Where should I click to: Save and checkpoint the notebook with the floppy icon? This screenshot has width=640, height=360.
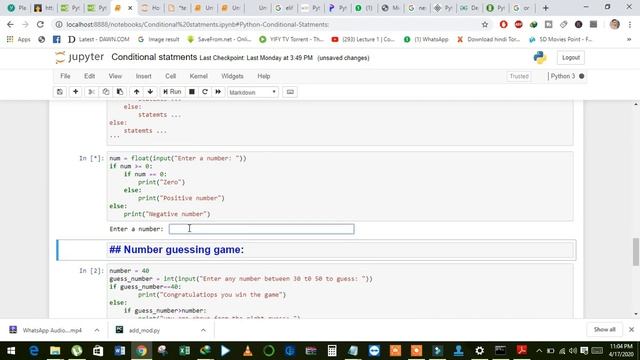(60, 92)
